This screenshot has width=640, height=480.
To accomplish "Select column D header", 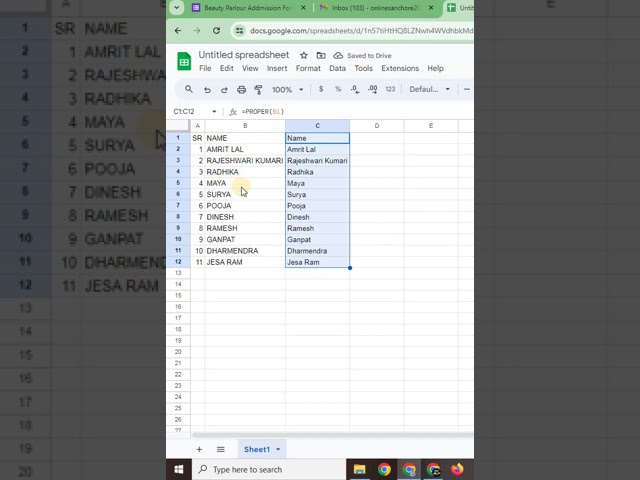I will (x=377, y=126).
